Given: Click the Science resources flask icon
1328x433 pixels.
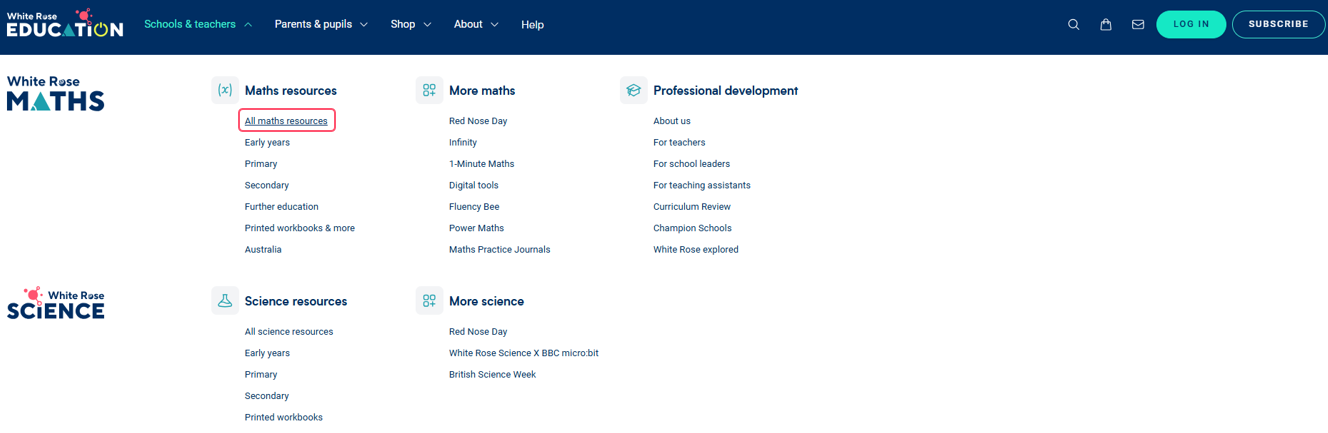Looking at the screenshot, I should click(x=225, y=301).
